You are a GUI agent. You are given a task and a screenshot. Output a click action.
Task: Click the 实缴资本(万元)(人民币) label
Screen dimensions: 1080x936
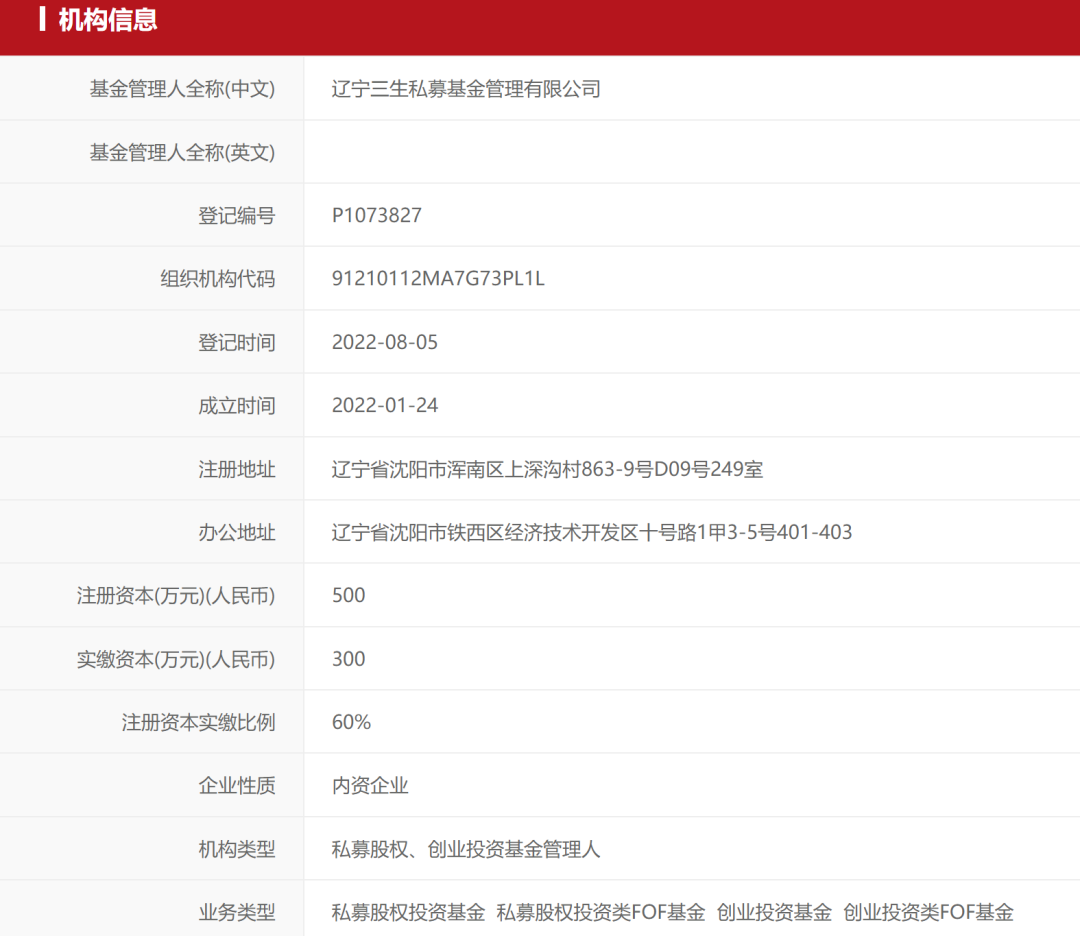tap(176, 659)
